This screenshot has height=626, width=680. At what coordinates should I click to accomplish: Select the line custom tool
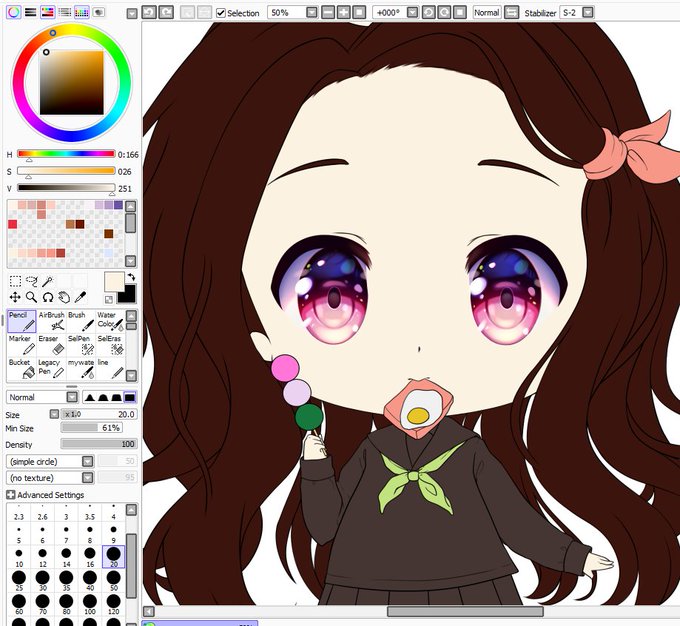pos(110,368)
